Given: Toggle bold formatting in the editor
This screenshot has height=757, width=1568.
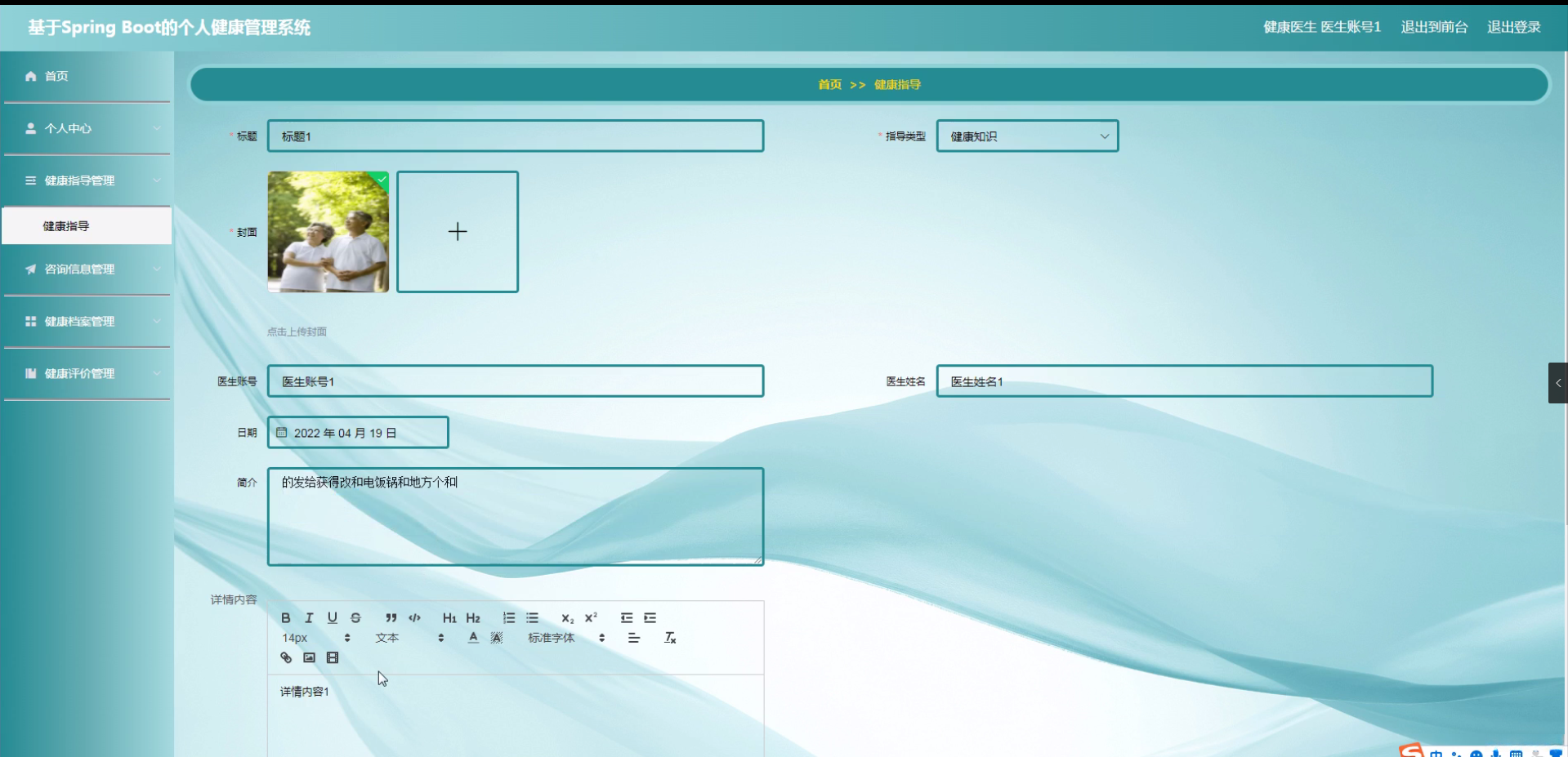Looking at the screenshot, I should (286, 618).
